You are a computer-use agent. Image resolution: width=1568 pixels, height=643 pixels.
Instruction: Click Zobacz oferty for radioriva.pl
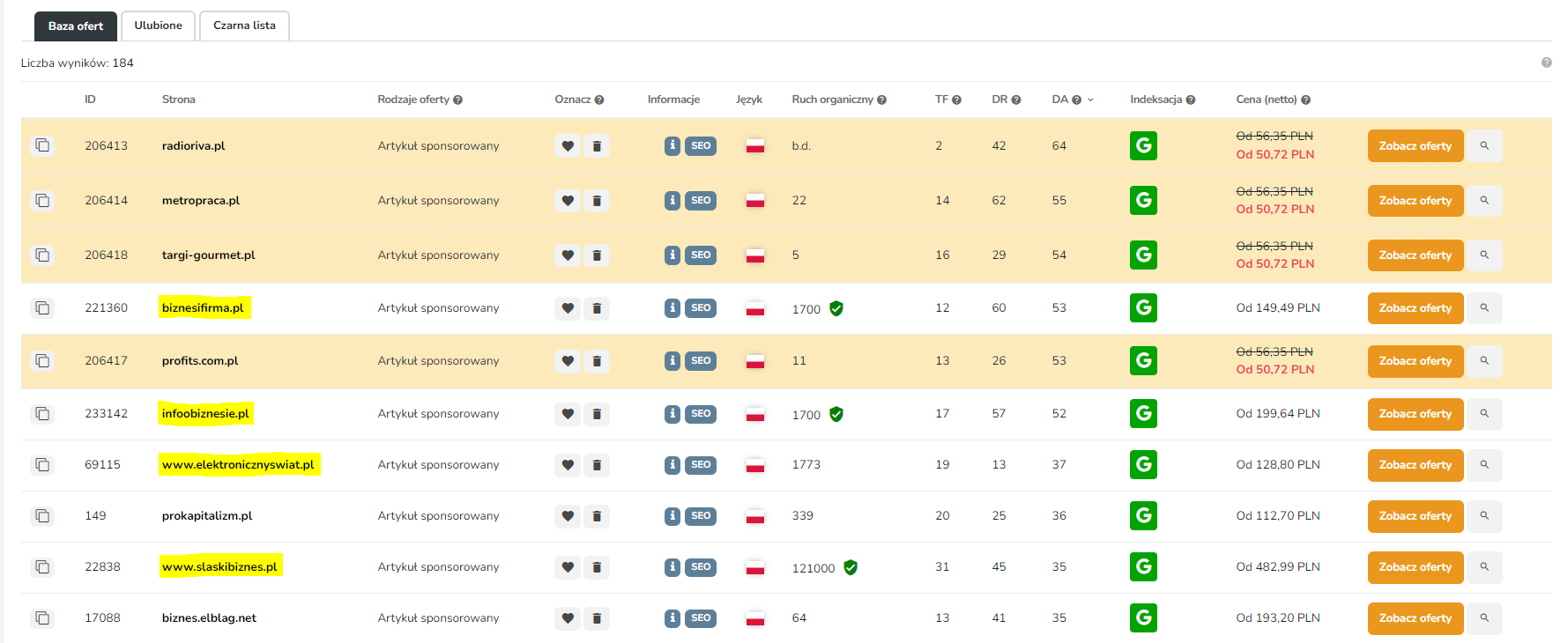(1415, 146)
